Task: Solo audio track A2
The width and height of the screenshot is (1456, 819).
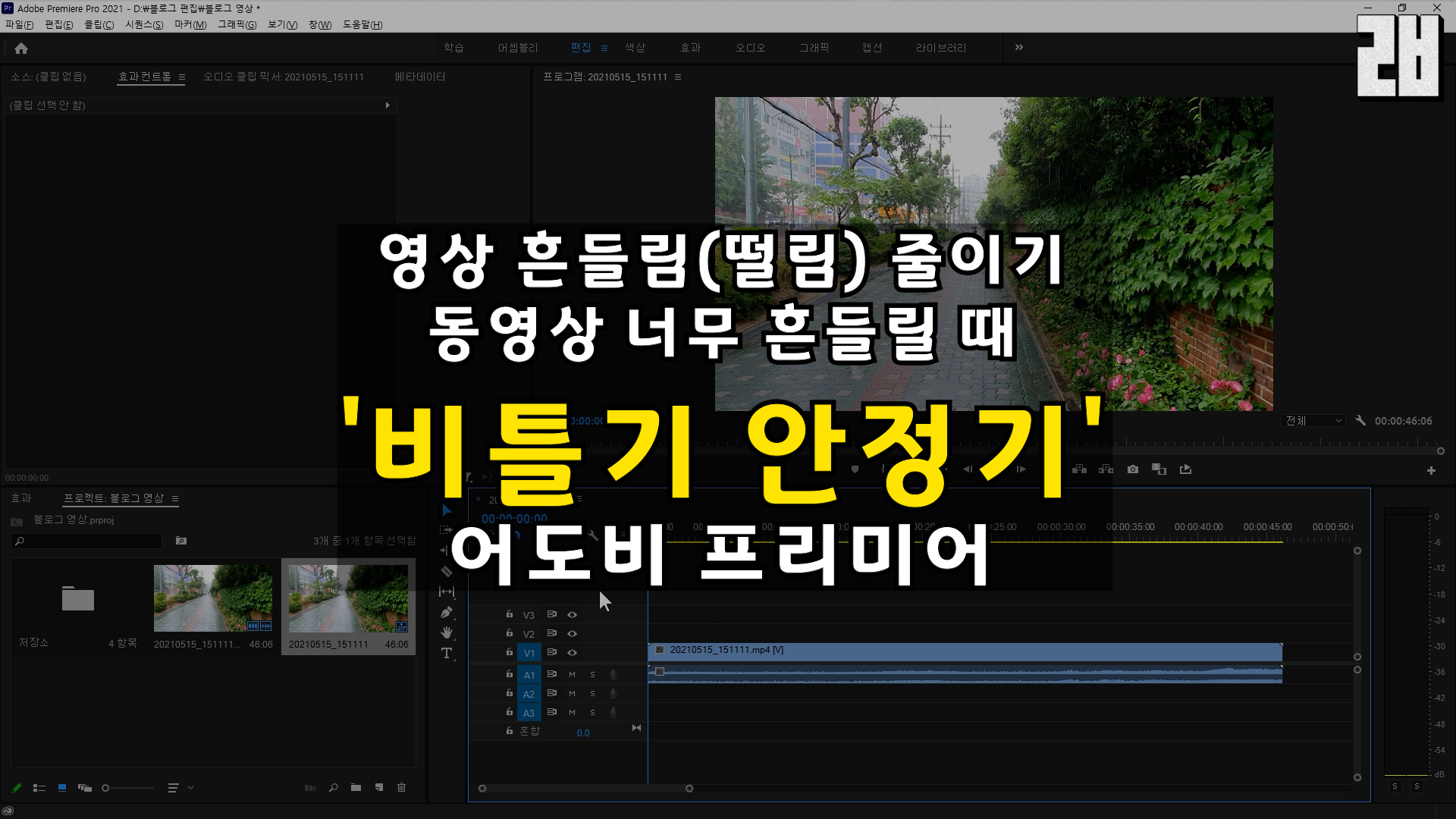Action: point(592,694)
